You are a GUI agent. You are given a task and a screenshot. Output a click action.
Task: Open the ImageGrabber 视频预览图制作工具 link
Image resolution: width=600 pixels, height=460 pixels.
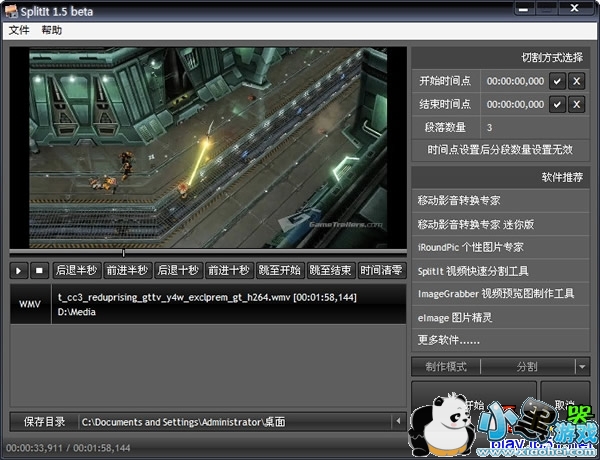pos(501,294)
